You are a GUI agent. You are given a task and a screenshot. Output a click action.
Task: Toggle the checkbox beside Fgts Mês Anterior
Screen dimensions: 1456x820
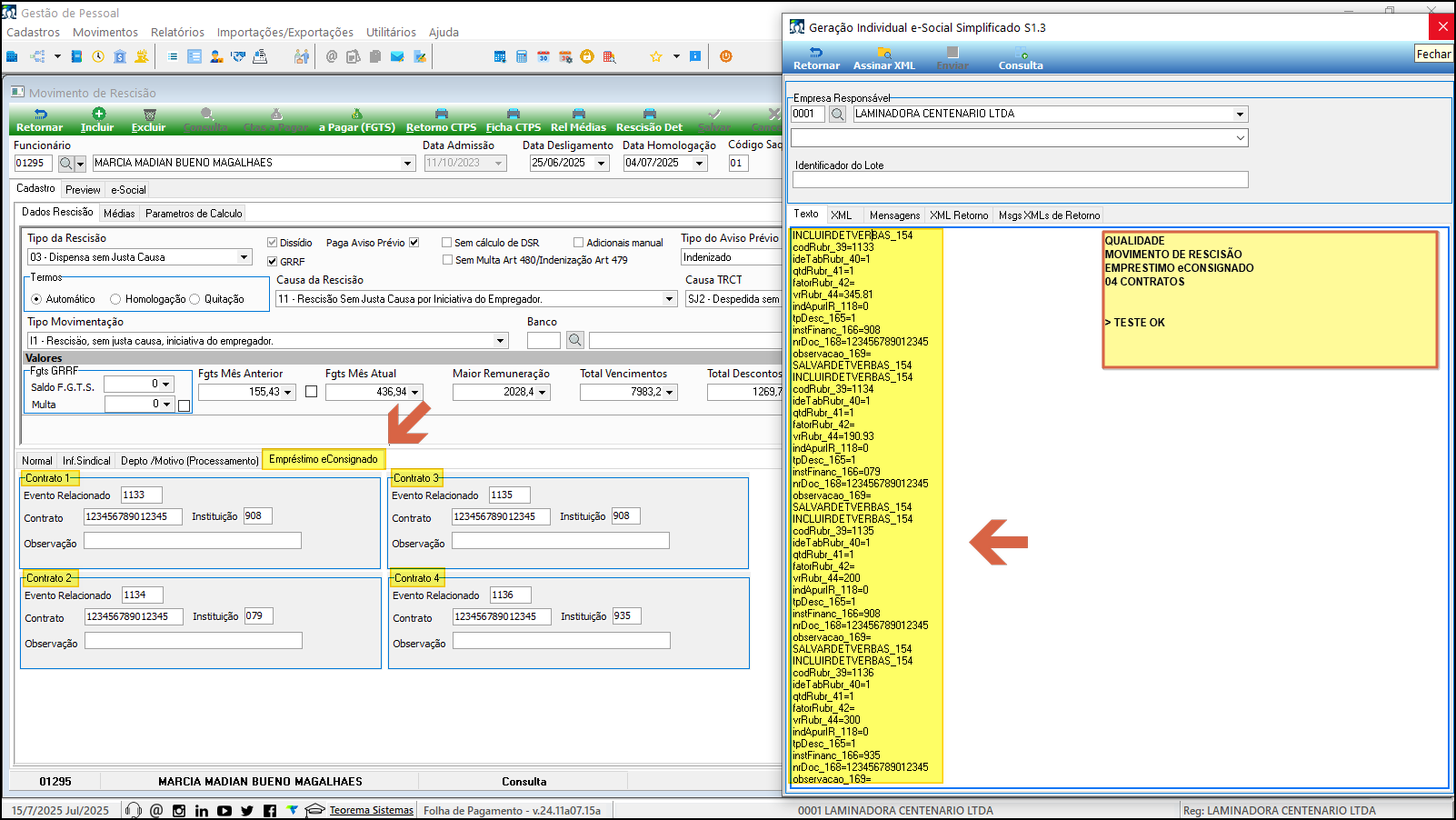tap(311, 392)
